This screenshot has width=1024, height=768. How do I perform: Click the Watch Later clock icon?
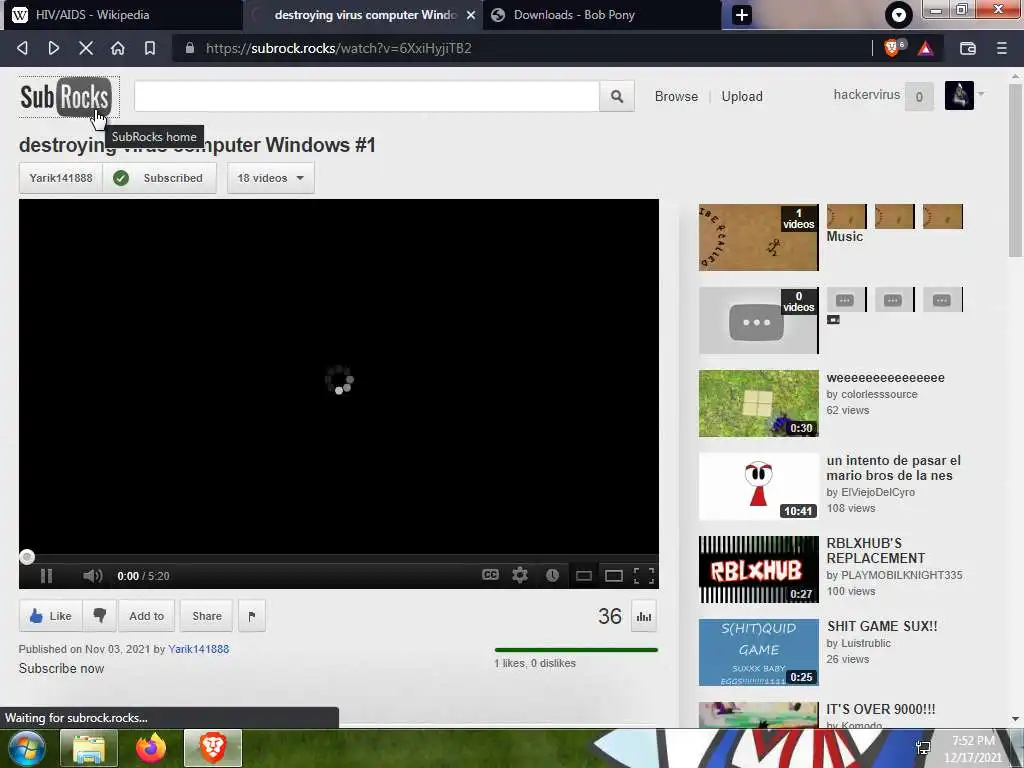tap(552, 575)
